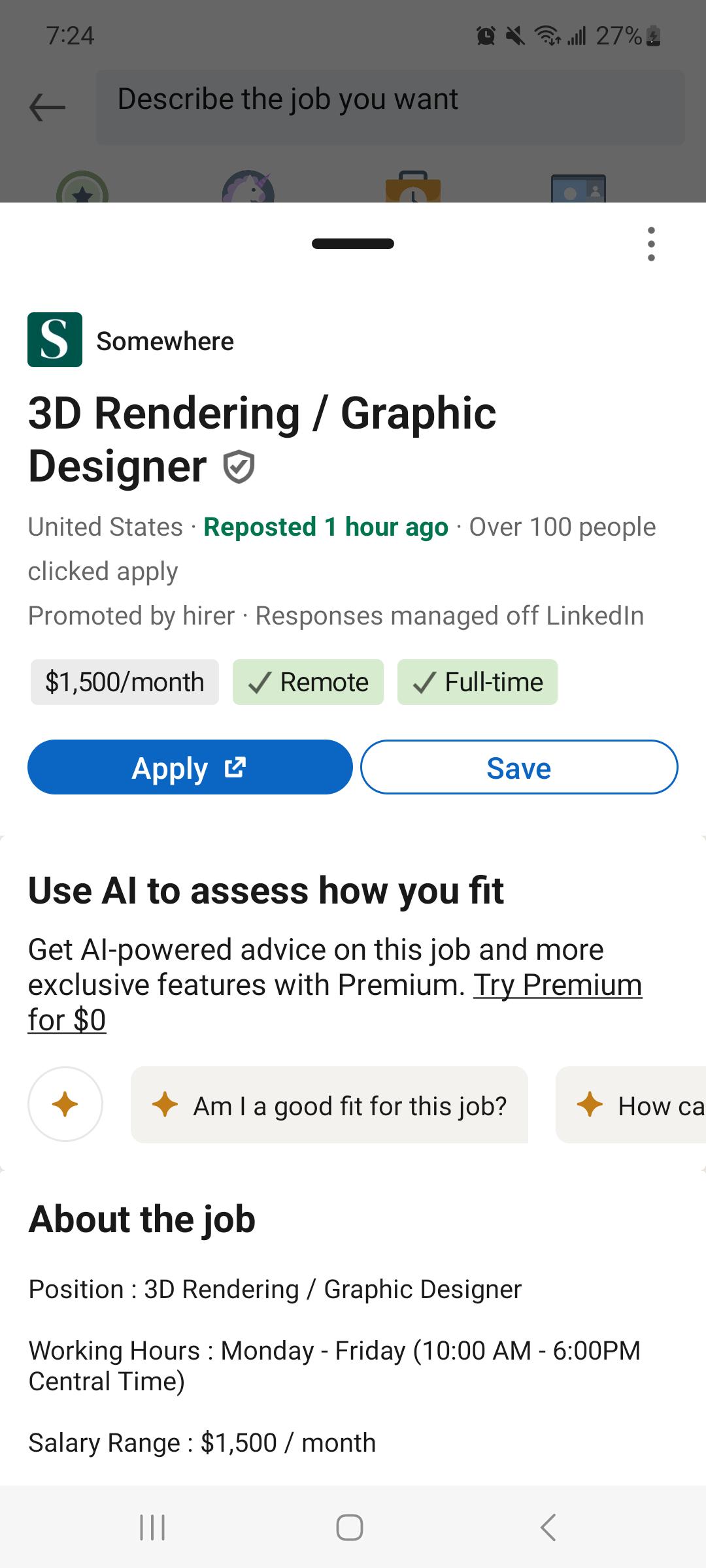706x1568 pixels.
Task: Open the Somewhere company logo
Action: 55,340
